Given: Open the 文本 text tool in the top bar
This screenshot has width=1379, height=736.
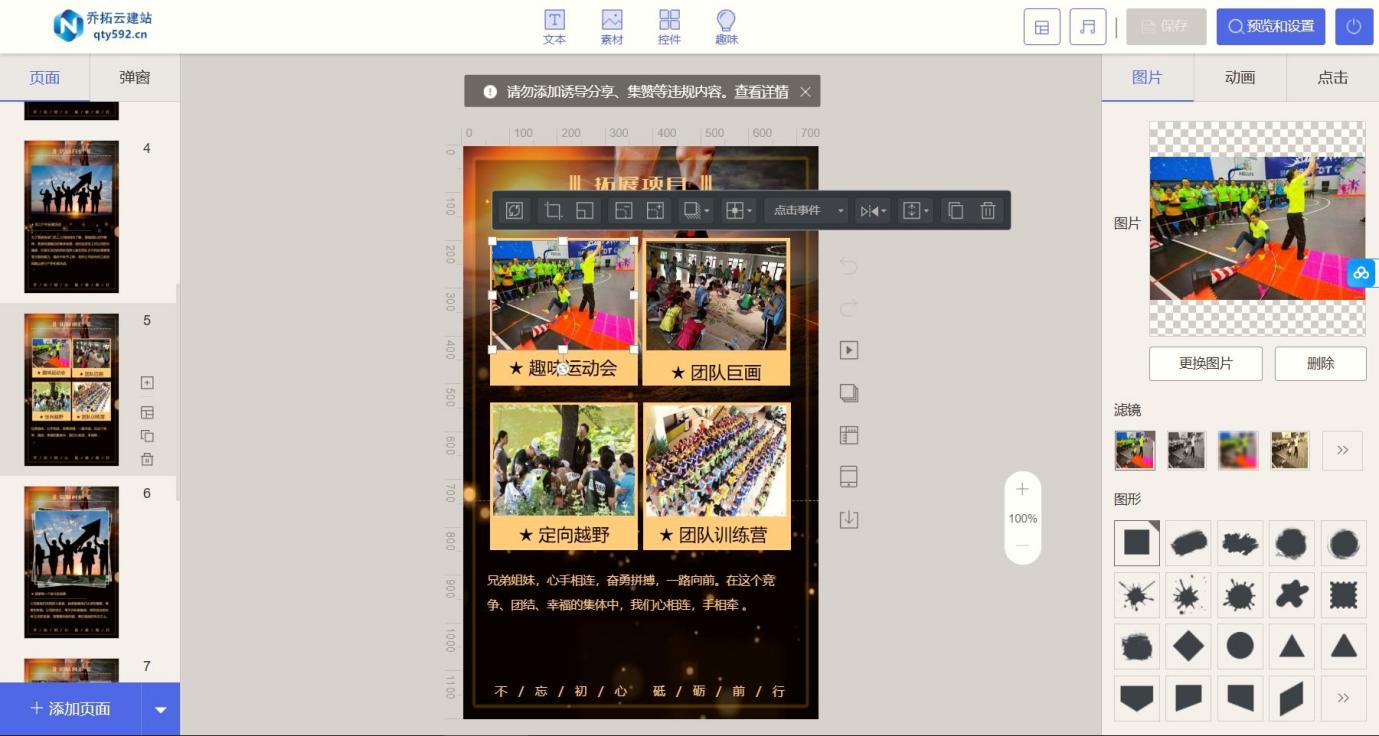Looking at the screenshot, I should pos(554,27).
